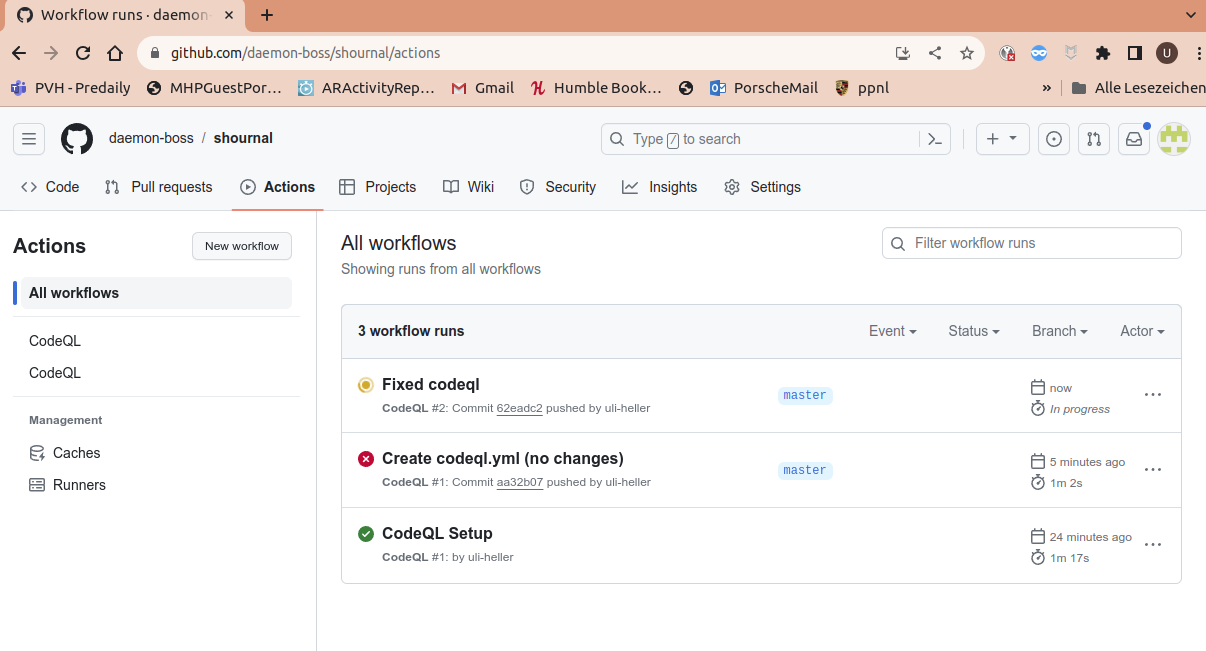Open the user avatar menu
Image resolution: width=1206 pixels, height=651 pixels.
click(x=1173, y=139)
